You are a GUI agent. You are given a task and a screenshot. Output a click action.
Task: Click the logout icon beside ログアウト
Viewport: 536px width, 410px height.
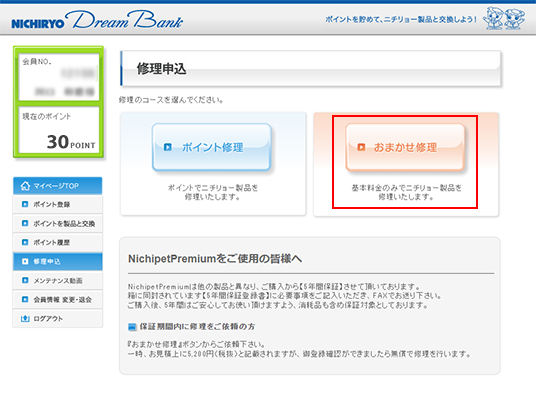click(25, 318)
